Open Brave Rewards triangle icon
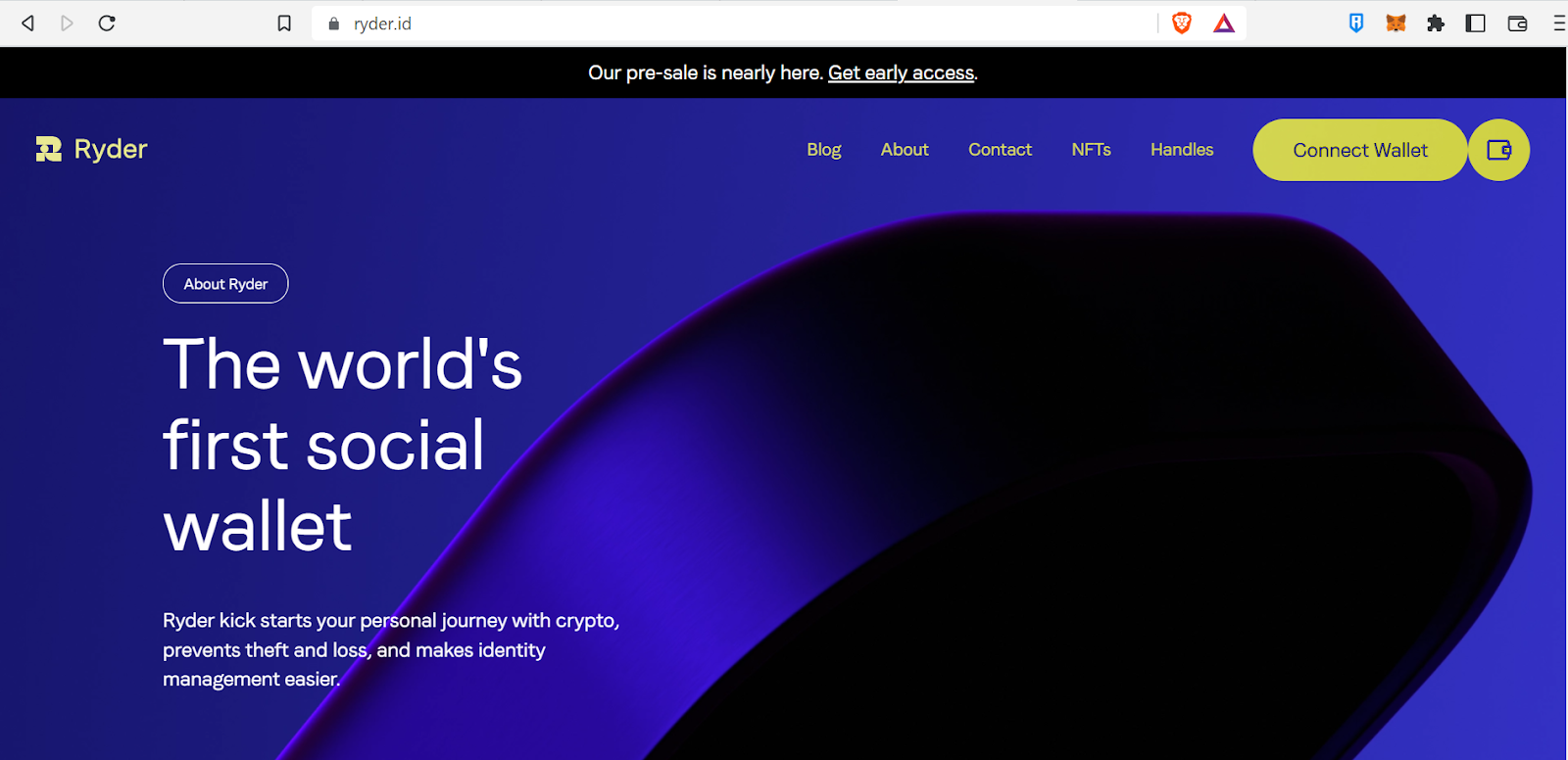The height and width of the screenshot is (760, 1568). coord(1224,24)
